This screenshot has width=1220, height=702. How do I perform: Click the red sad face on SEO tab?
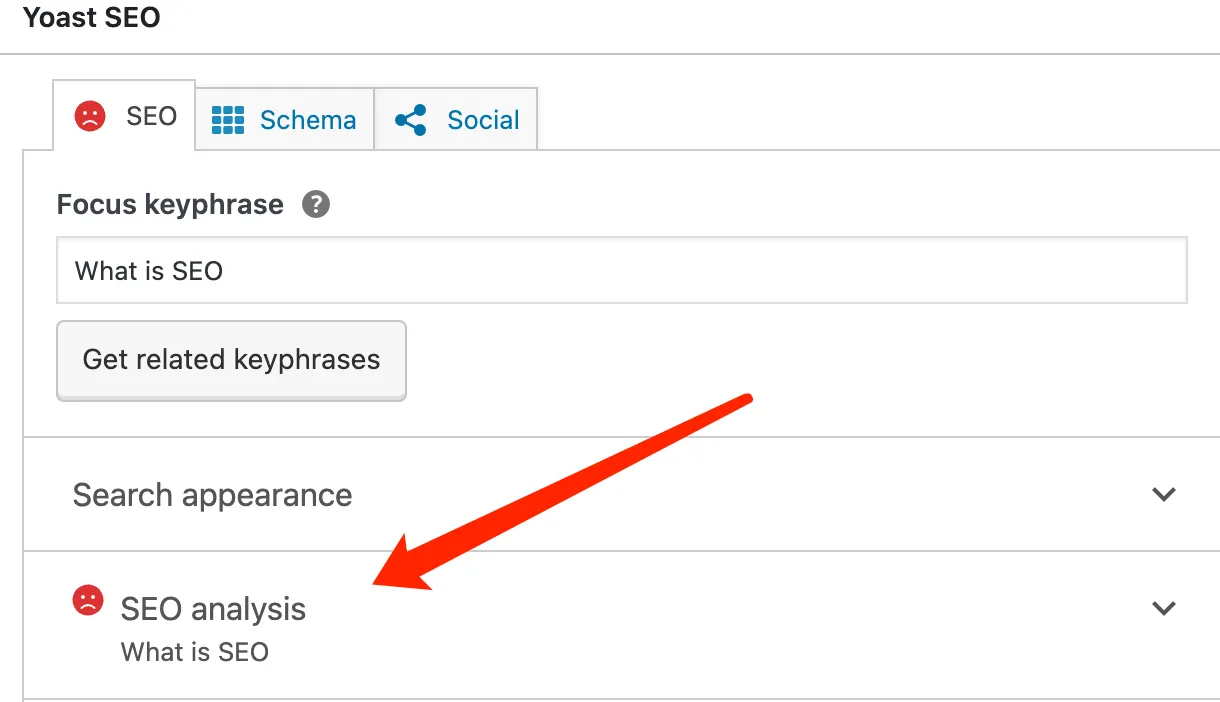(90, 117)
